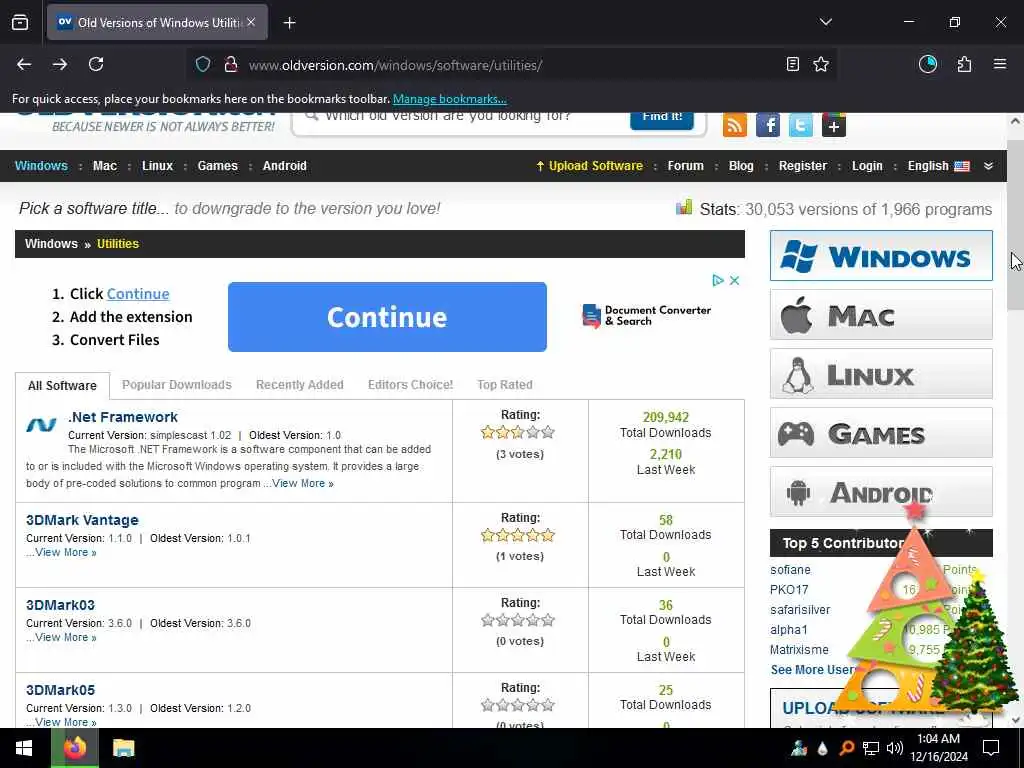
Task: Open a new tab with plus button
Action: [289, 23]
